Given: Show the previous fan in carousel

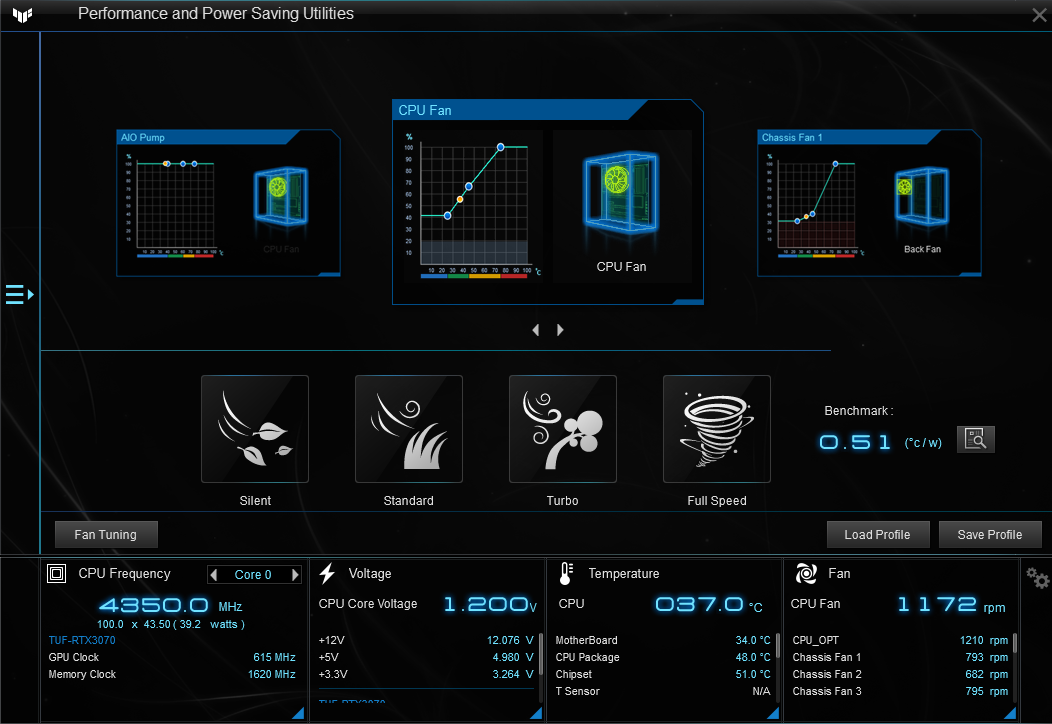Looking at the screenshot, I should pos(535,329).
